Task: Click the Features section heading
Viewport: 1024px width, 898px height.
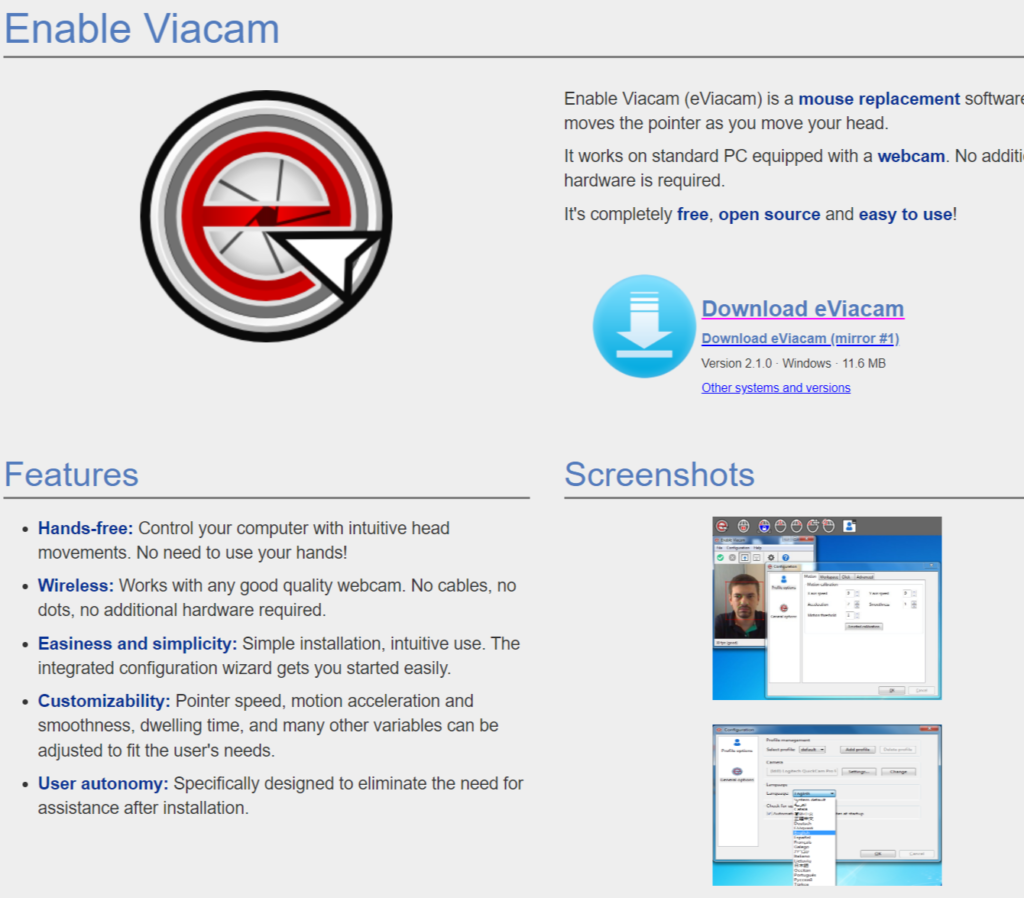Action: pyautogui.click(x=71, y=474)
